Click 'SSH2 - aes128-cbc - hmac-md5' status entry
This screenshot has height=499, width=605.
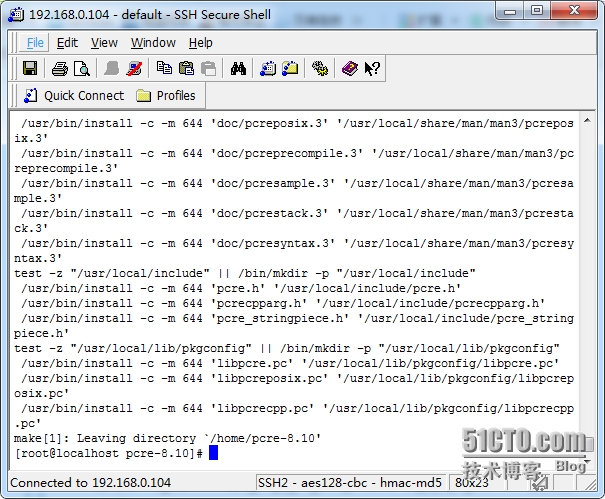coord(350,482)
